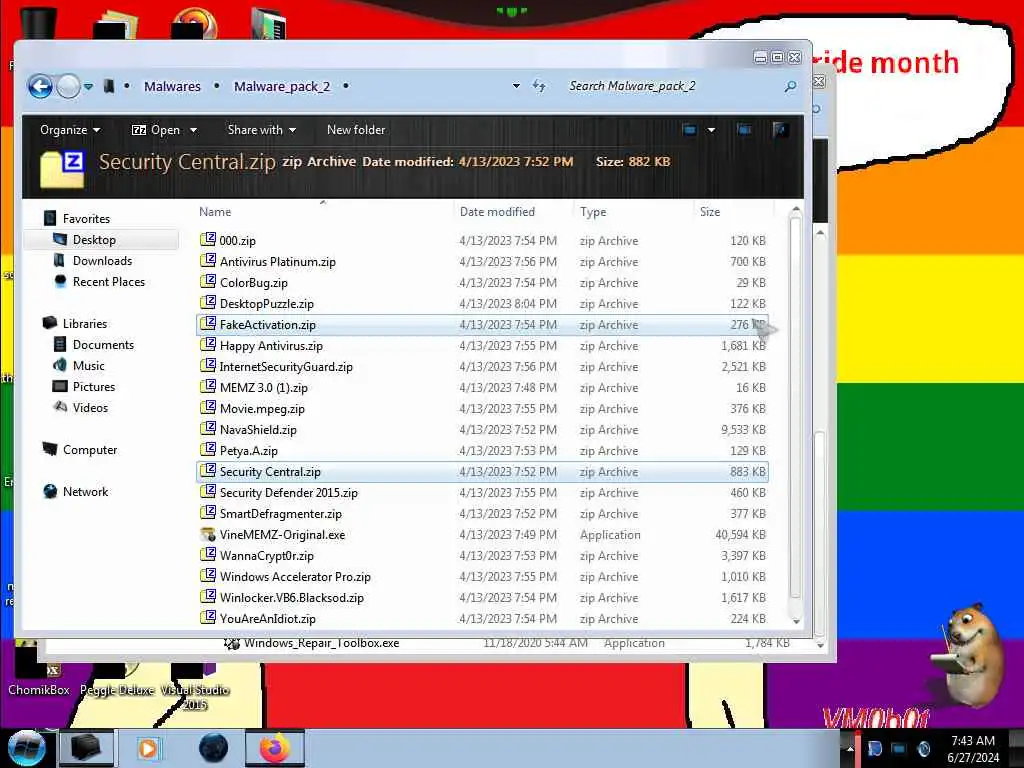The image size is (1024, 768).
Task: Toggle the preview pane icon
Action: coord(744,130)
